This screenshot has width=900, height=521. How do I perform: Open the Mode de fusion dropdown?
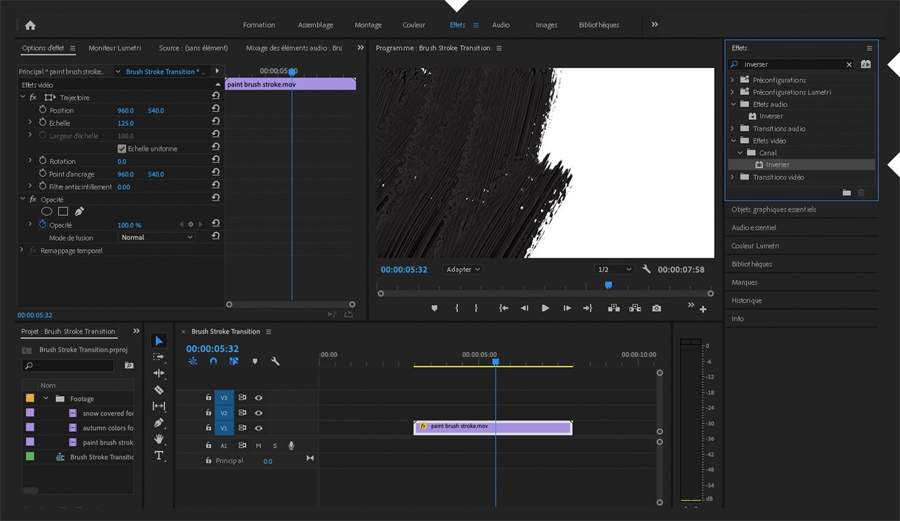[x=157, y=238]
